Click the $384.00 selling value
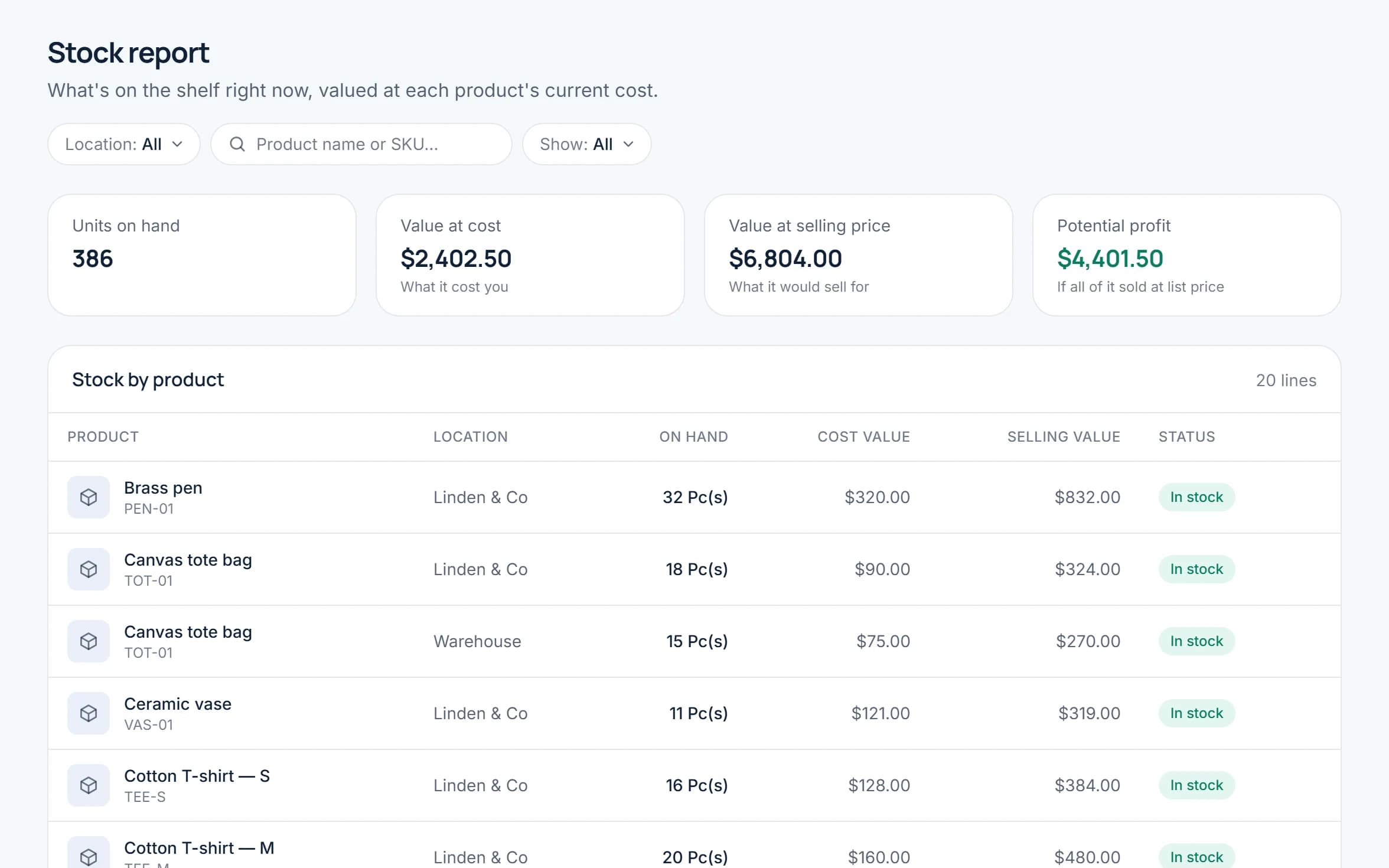 coord(1087,785)
